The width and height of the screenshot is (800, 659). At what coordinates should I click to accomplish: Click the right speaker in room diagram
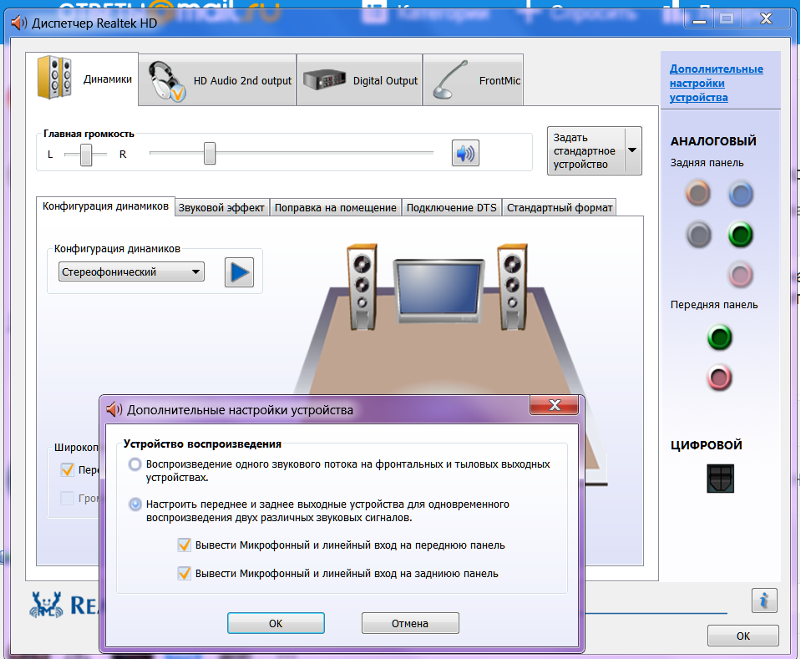pos(513,287)
